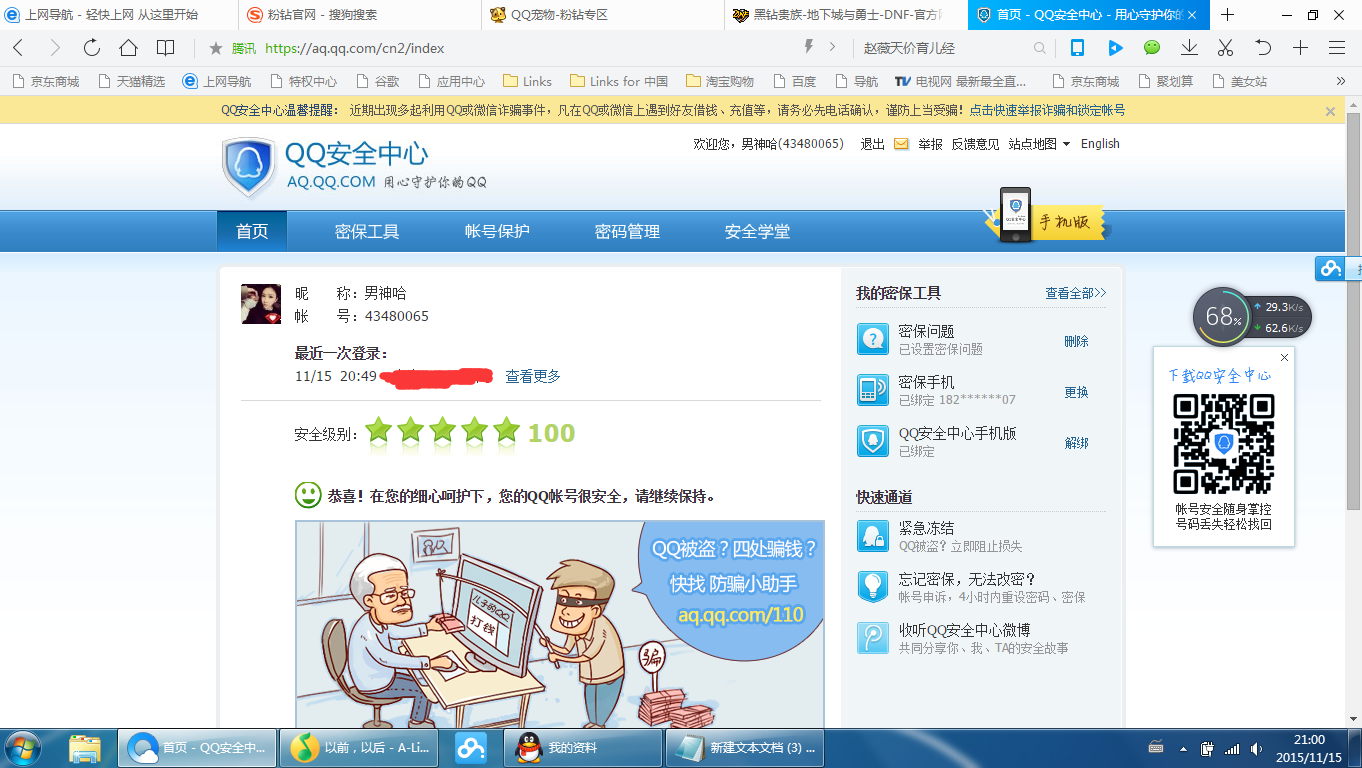Open the 新建文本文档 taskbar window
The image size is (1362, 768).
746,748
